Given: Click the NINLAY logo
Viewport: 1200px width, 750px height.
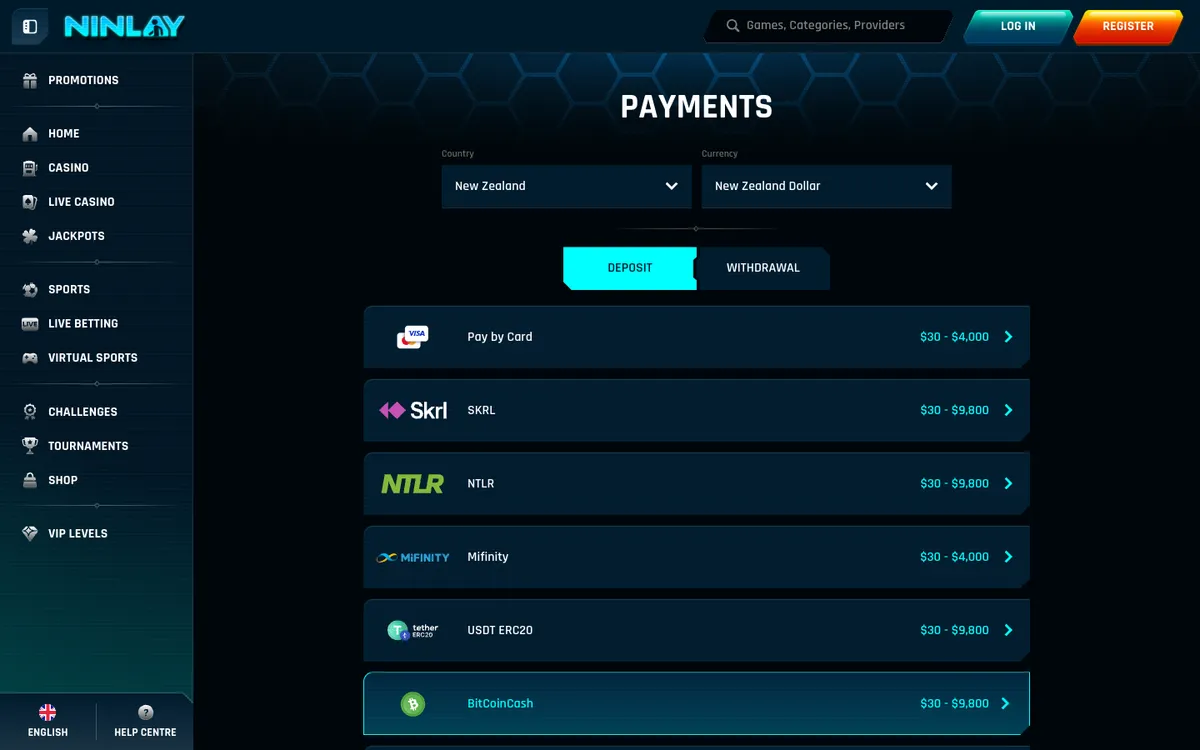Looking at the screenshot, I should point(124,27).
